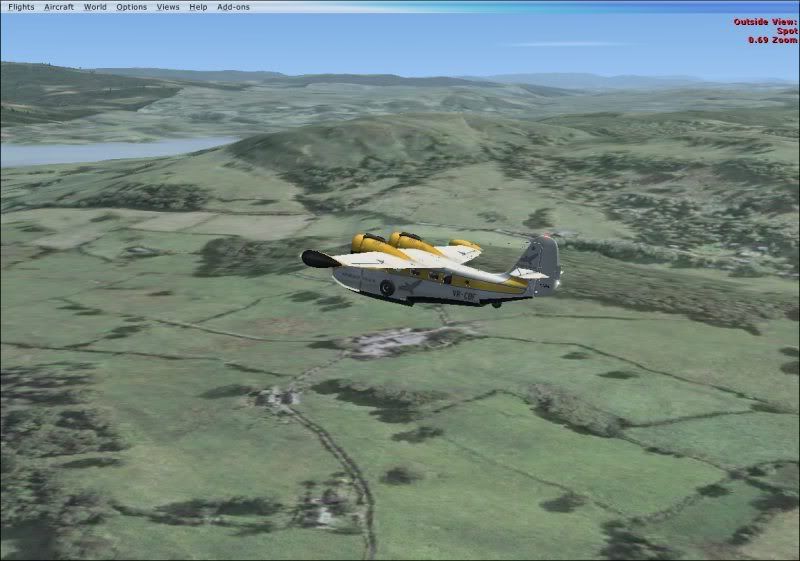Click the aircraft's tailwheel under the rear fuselage
Image resolution: width=800 pixels, height=561 pixels.
click(x=495, y=302)
